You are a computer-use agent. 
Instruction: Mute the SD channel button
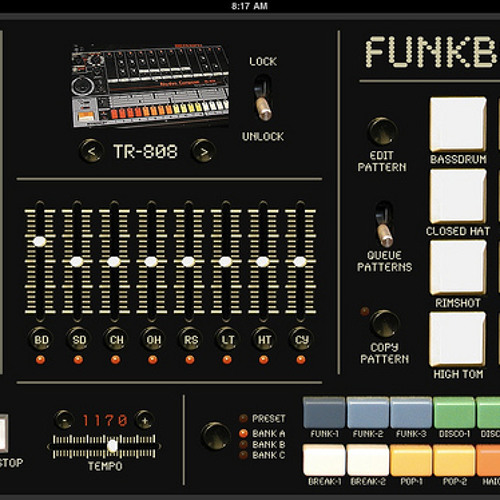tap(79, 339)
